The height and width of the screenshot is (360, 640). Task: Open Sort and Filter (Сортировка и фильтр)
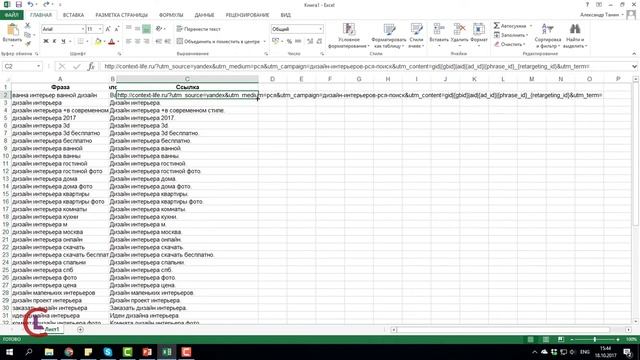click(x=547, y=36)
